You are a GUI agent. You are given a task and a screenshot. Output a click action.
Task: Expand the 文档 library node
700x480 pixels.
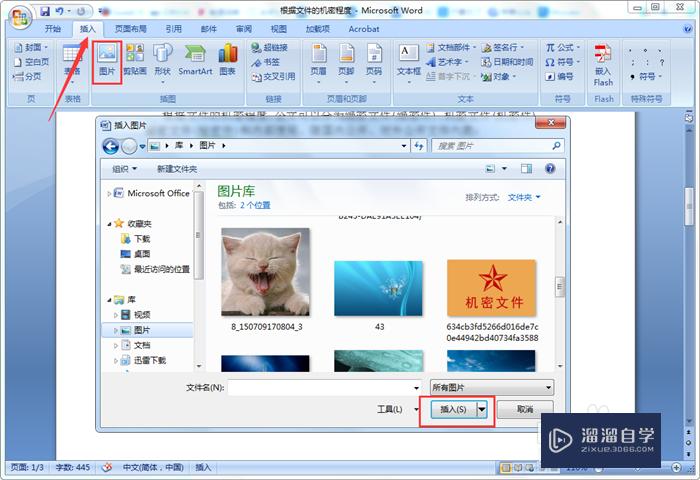(116, 345)
